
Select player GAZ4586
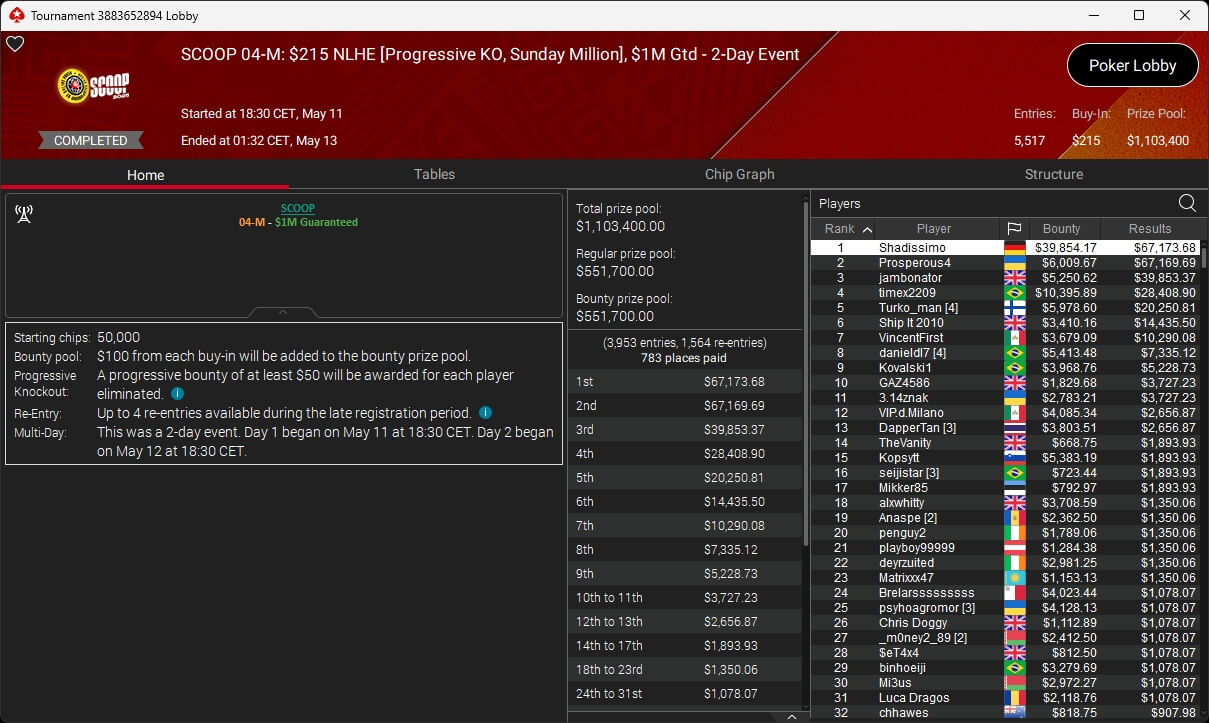point(904,383)
